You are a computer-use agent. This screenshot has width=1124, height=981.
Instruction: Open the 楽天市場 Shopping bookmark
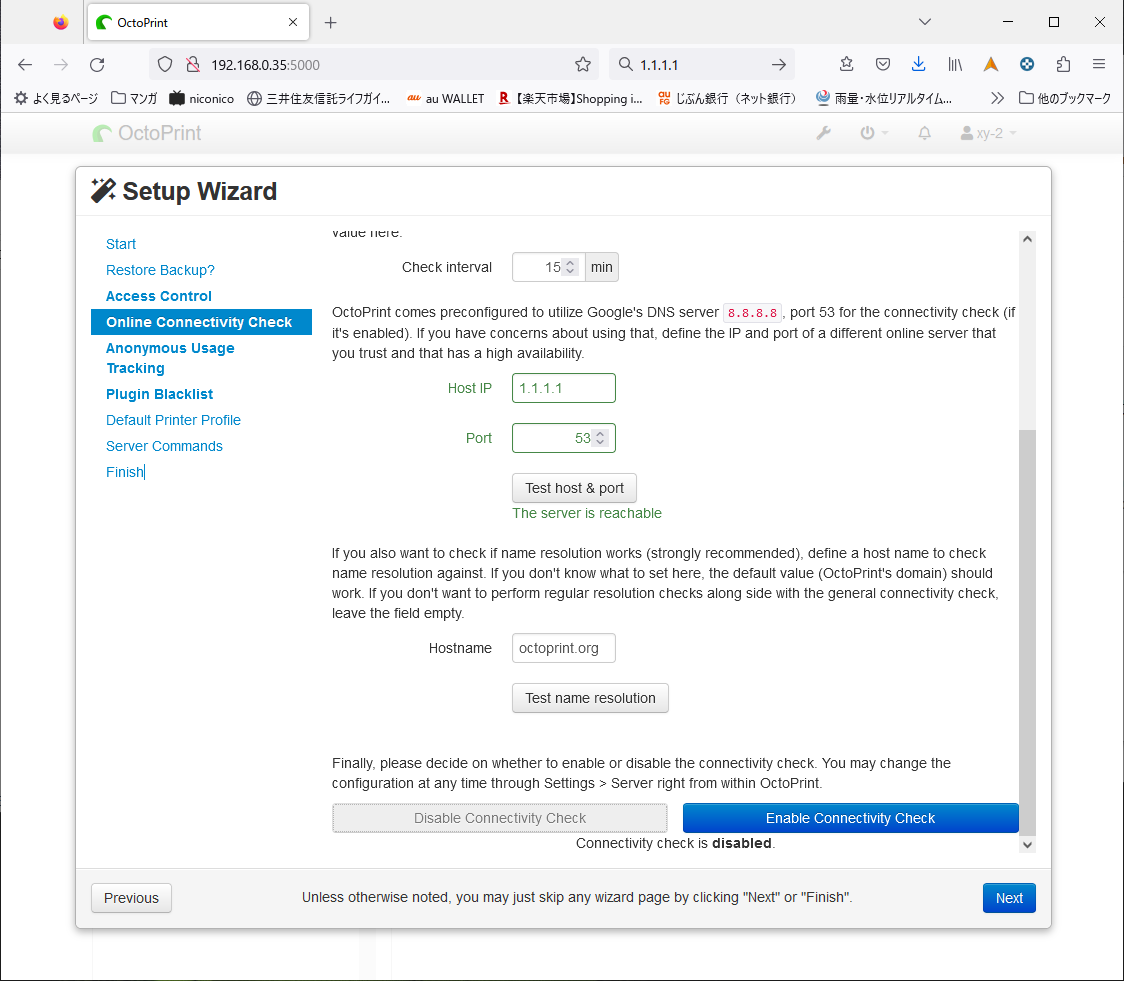pos(570,98)
